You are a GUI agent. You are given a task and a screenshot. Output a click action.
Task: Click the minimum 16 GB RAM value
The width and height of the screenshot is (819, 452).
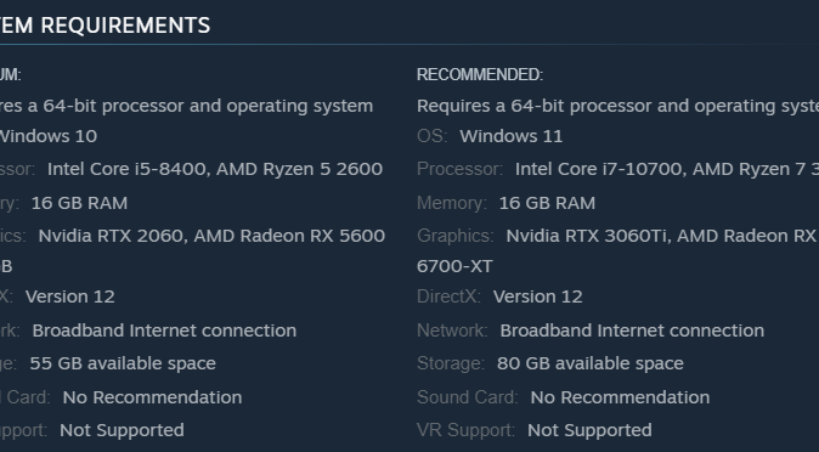[x=79, y=203]
